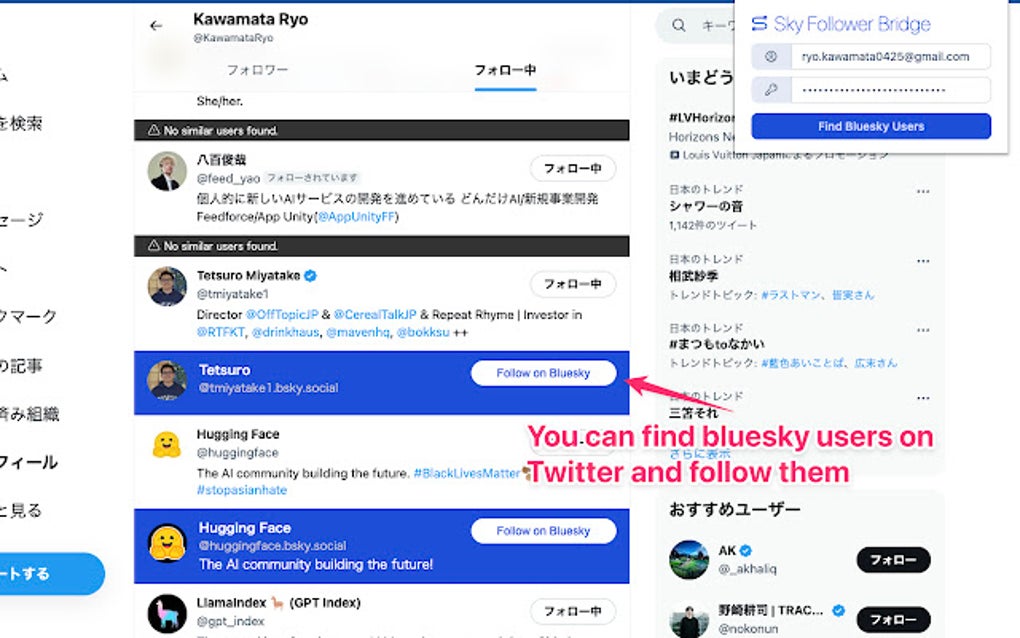Toggle following for 八百俊哉 (@feed_yao)
Image resolution: width=1020 pixels, height=638 pixels.
(572, 168)
